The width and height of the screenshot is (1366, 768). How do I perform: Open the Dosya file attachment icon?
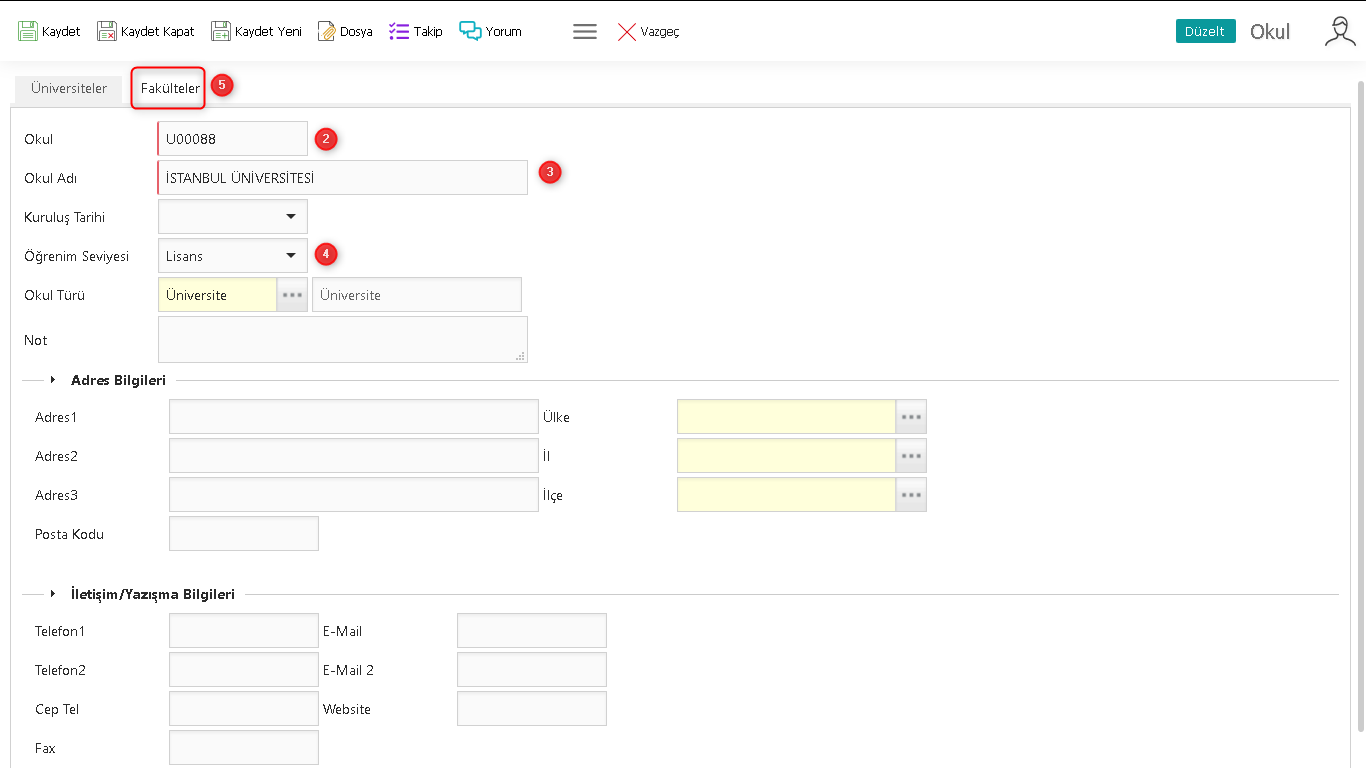[327, 31]
